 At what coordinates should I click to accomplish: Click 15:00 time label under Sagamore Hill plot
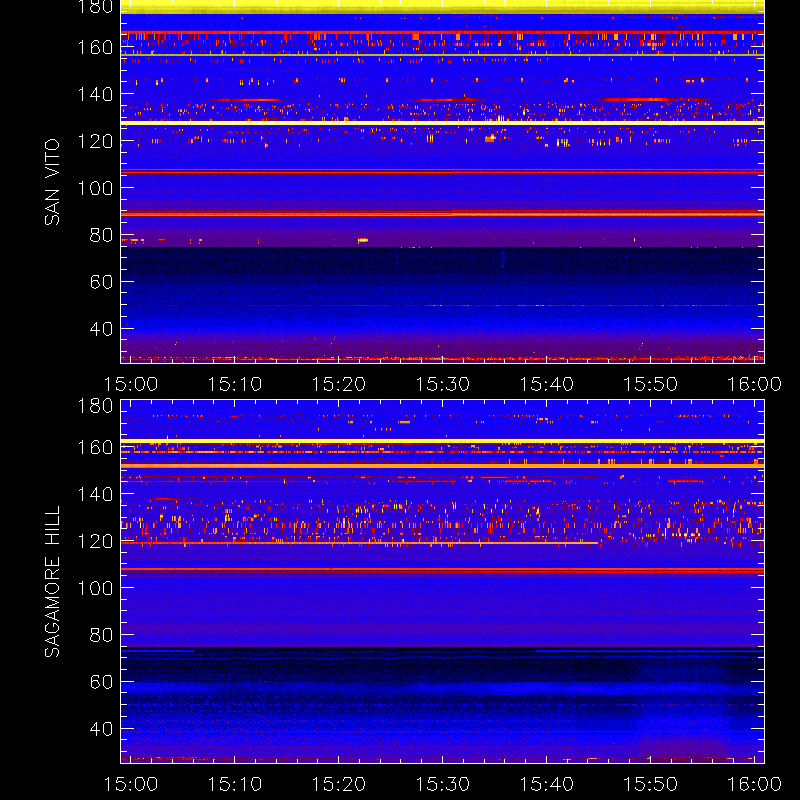pos(131,784)
